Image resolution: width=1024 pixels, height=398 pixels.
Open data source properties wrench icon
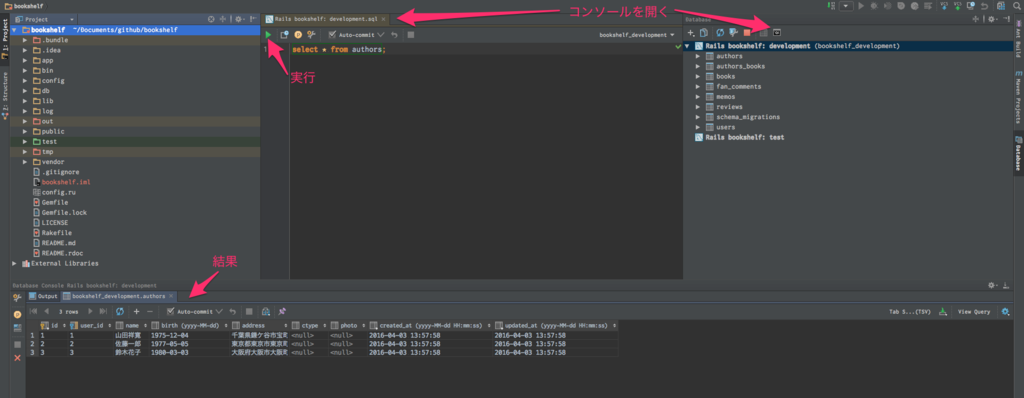[733, 32]
